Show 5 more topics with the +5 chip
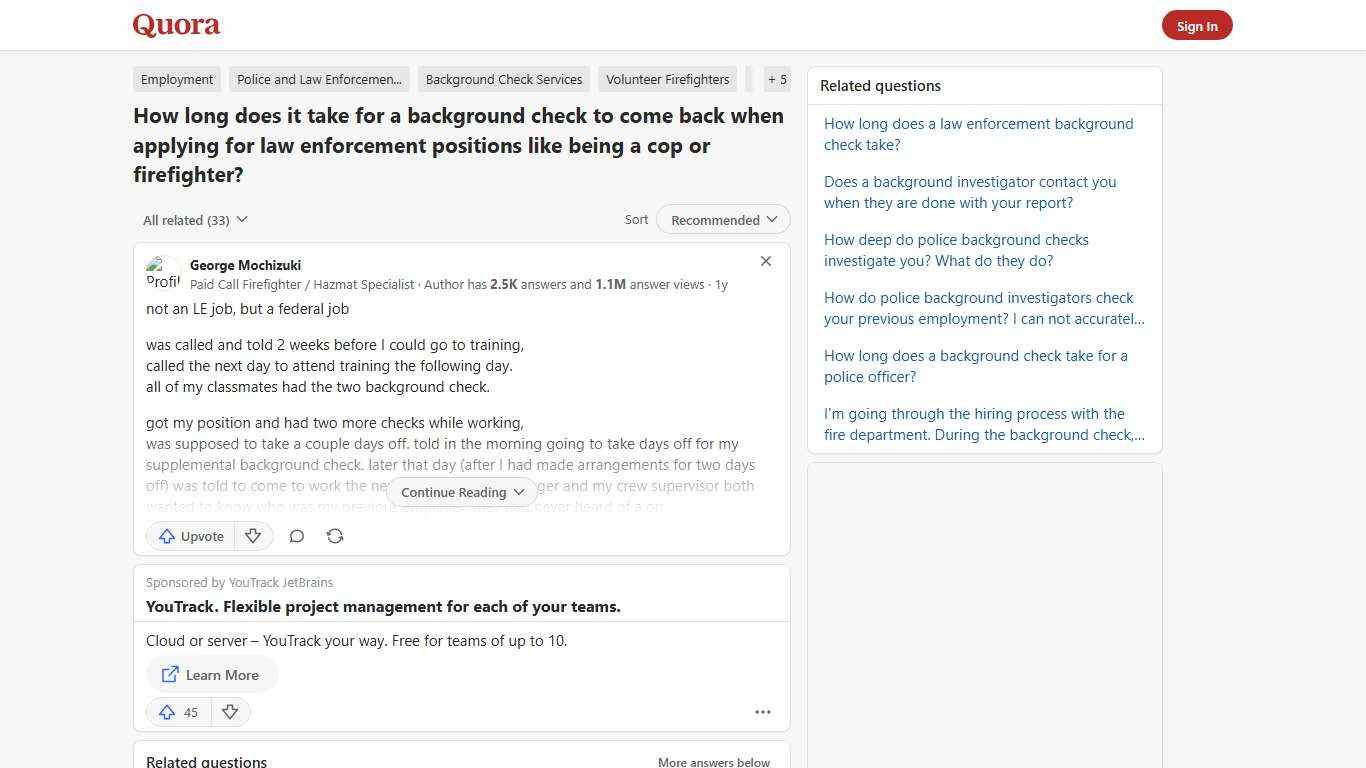Image resolution: width=1366 pixels, height=768 pixels. point(777,79)
